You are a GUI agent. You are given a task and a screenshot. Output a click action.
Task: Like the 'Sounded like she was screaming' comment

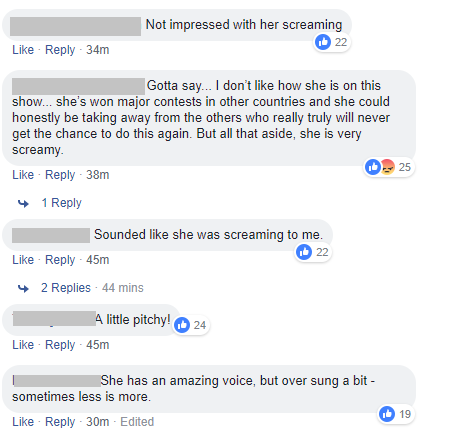(x=23, y=260)
